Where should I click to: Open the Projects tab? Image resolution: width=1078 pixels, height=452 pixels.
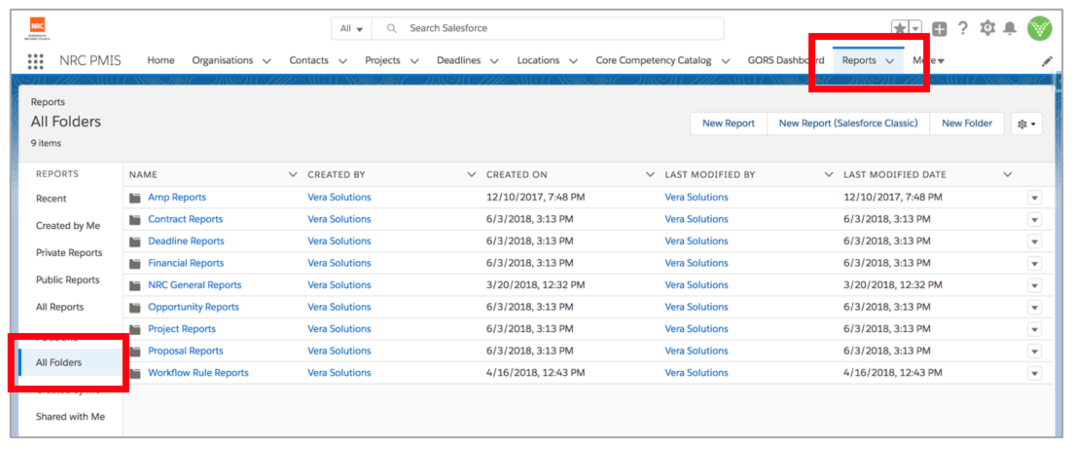click(382, 61)
